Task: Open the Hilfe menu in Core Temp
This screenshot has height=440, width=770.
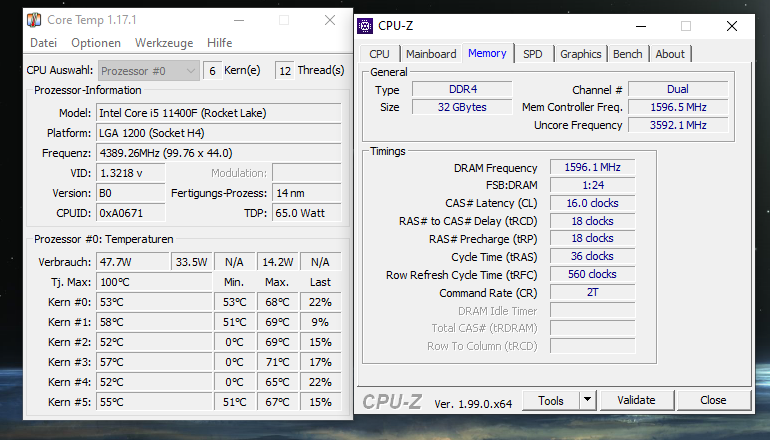Action: (x=220, y=43)
